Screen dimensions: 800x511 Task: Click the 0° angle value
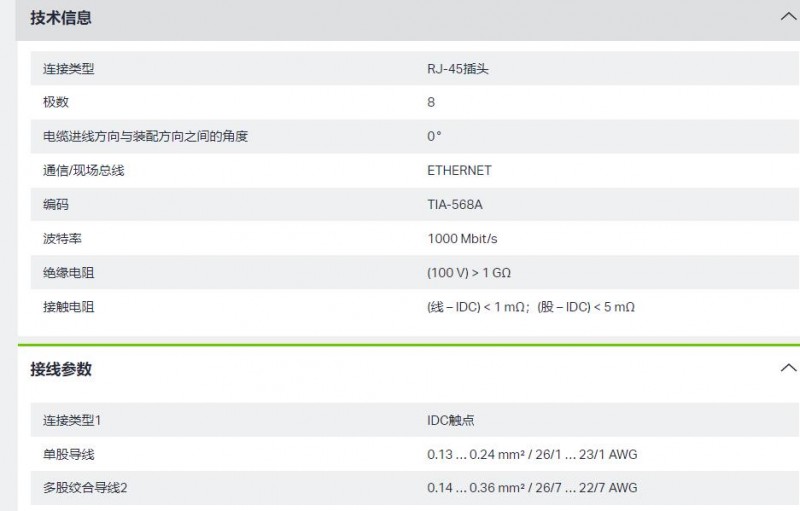(x=434, y=136)
